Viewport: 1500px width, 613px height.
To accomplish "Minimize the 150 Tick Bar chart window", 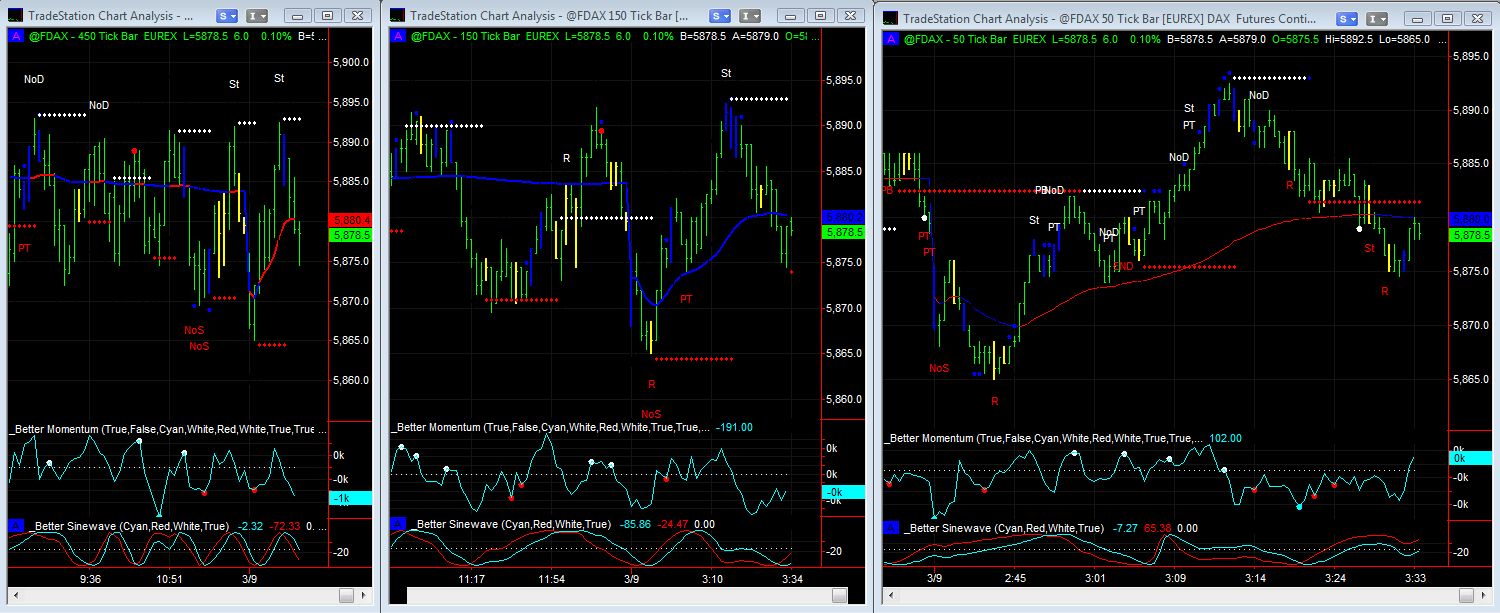I will [x=790, y=16].
